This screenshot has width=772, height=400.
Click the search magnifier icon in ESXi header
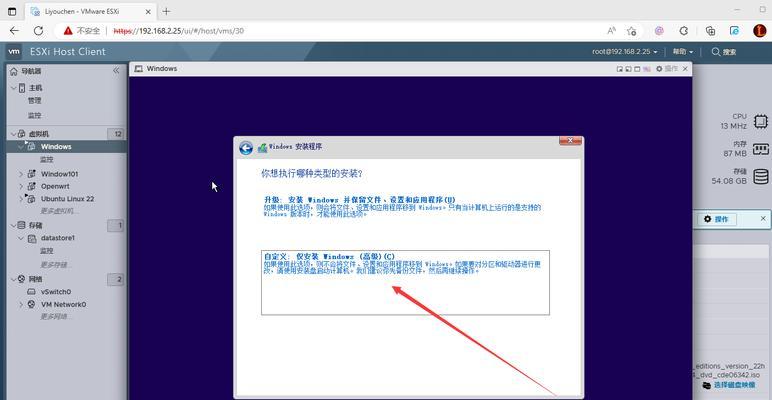point(716,52)
